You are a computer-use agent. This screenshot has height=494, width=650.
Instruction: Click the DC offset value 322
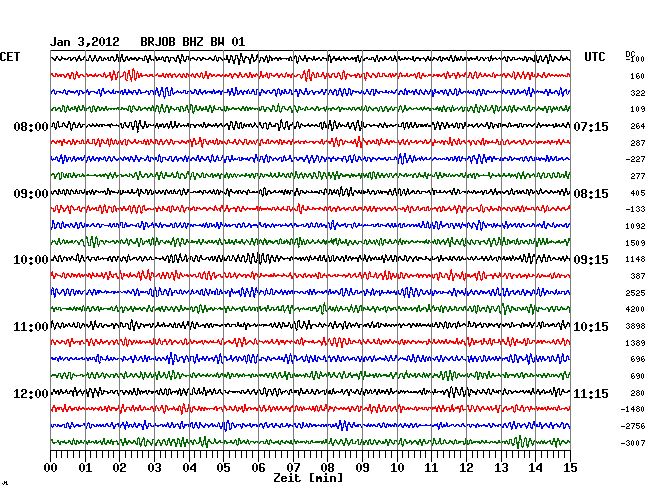pyautogui.click(x=638, y=93)
